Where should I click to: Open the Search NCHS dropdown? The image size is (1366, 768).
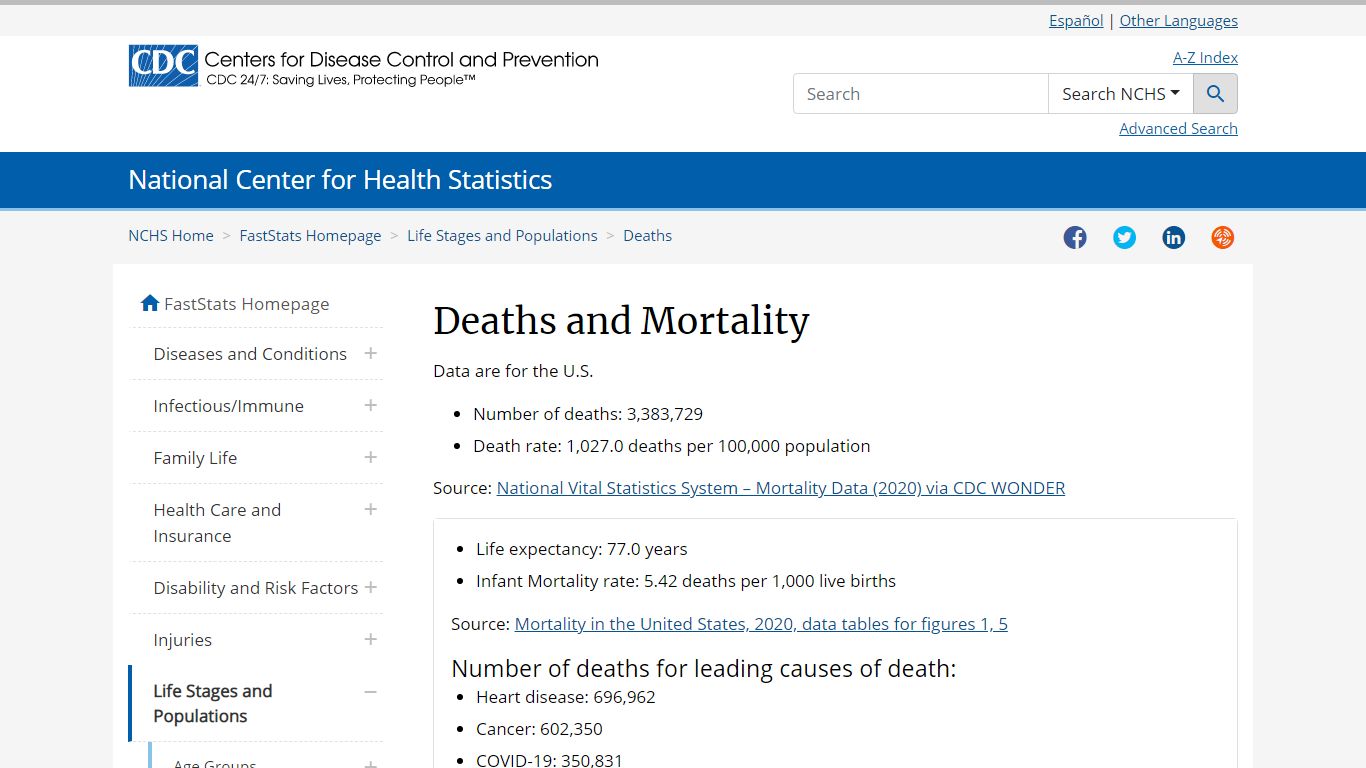click(x=1120, y=94)
